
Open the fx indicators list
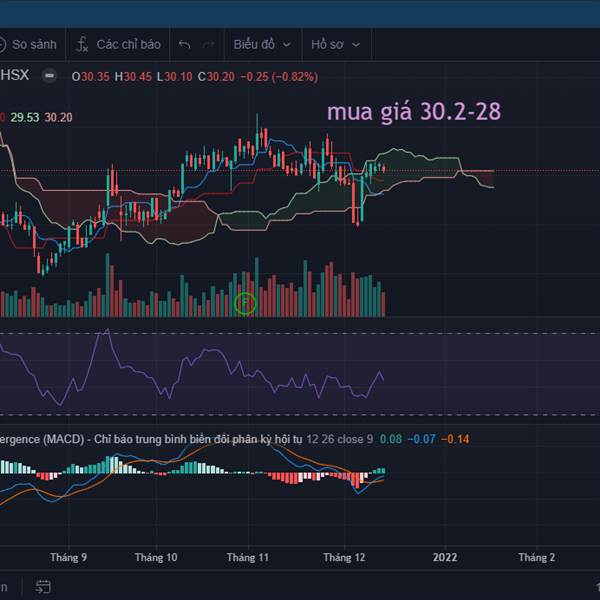coord(118,45)
